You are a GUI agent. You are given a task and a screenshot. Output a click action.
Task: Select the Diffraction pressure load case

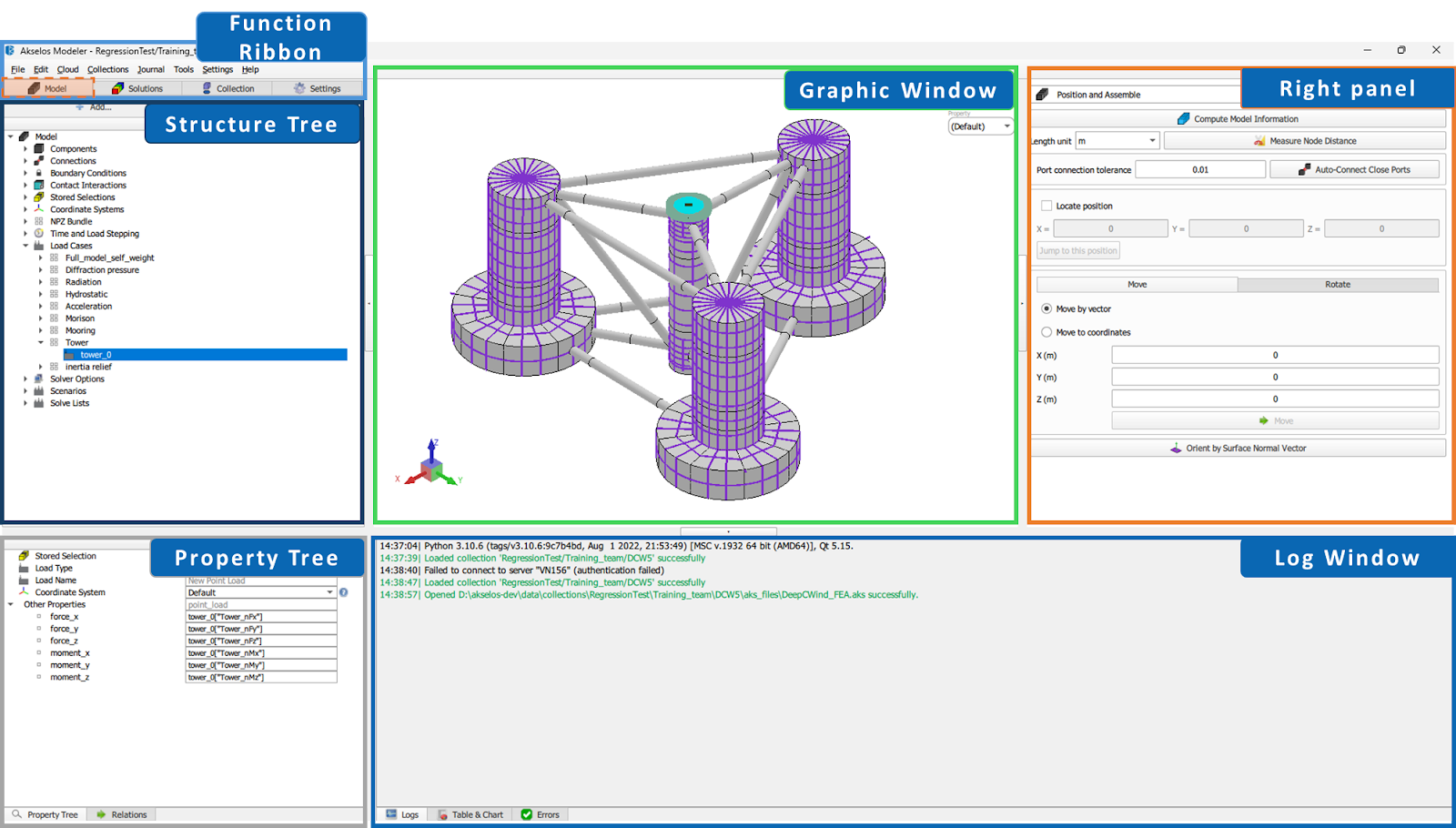pos(102,270)
